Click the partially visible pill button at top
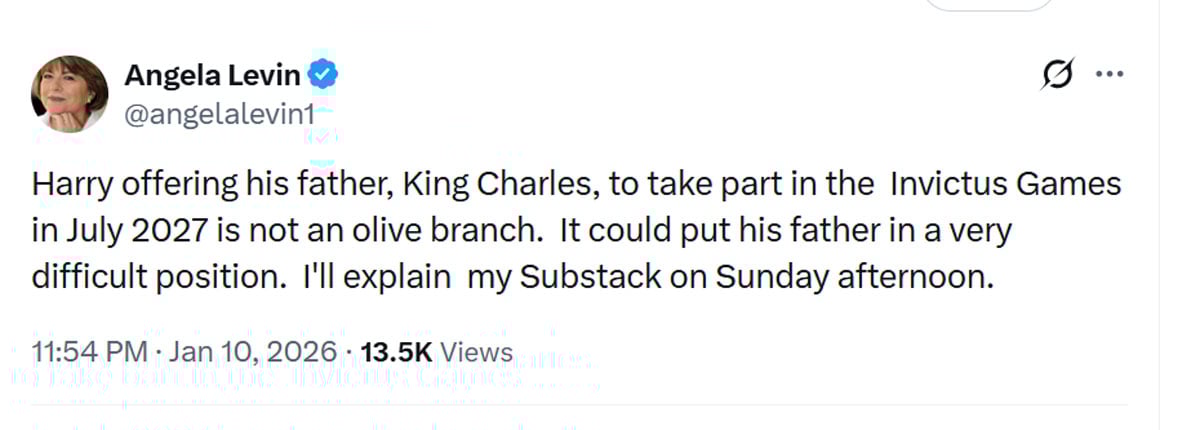 click(x=988, y=5)
